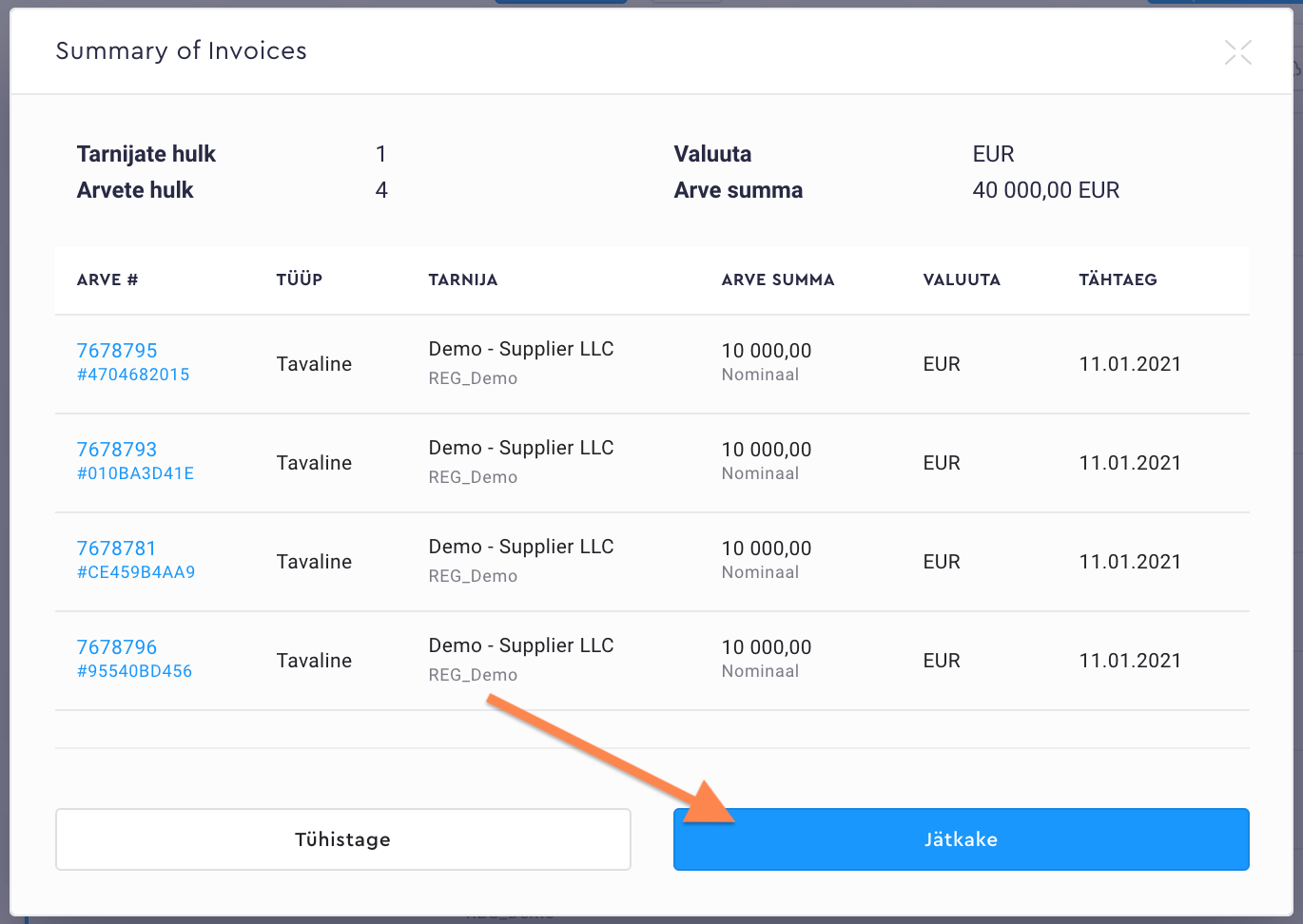Follow the invoice 7678781 link
Viewport: 1303px width, 924px height.
(x=116, y=549)
